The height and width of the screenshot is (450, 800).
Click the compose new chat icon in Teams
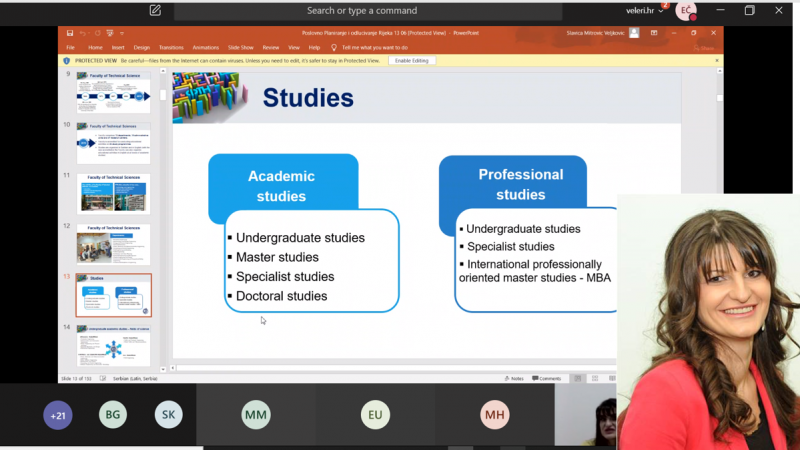[155, 10]
